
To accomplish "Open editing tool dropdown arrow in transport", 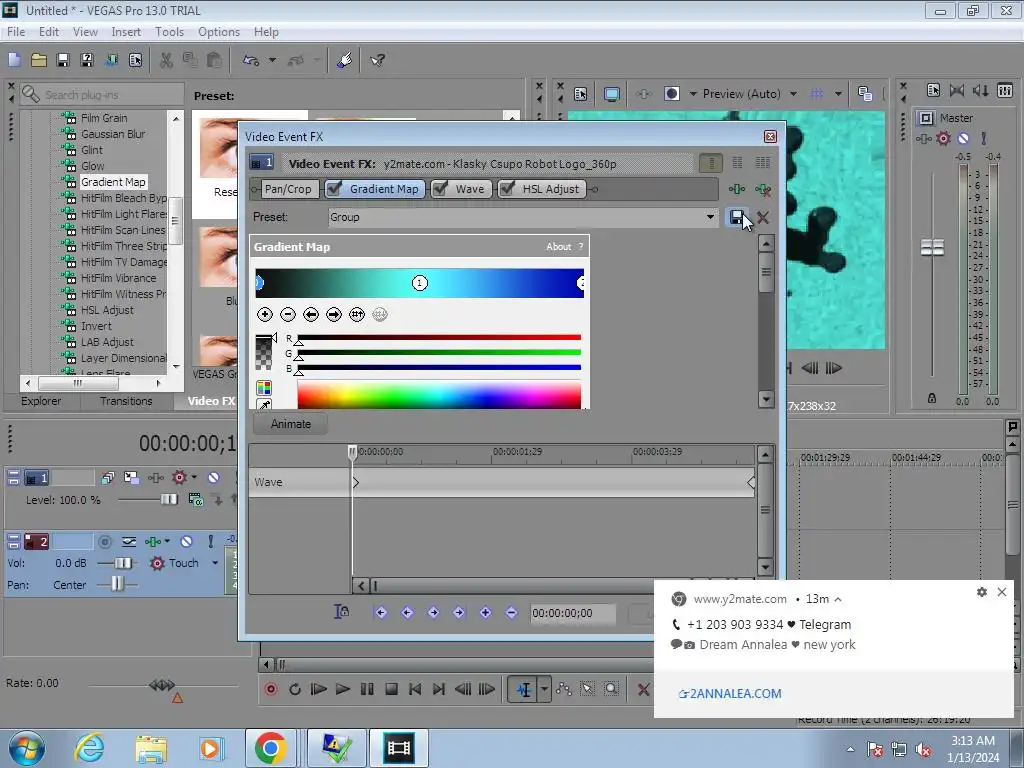I will click(544, 689).
